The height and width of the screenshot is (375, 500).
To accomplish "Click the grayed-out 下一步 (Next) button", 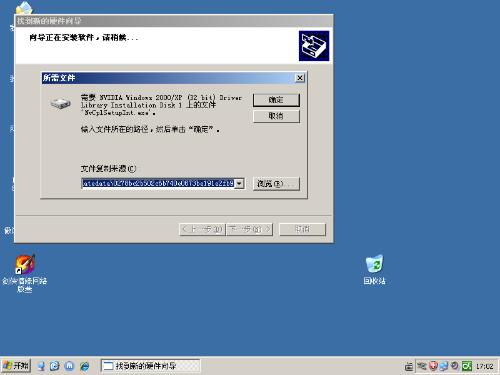I will point(250,229).
